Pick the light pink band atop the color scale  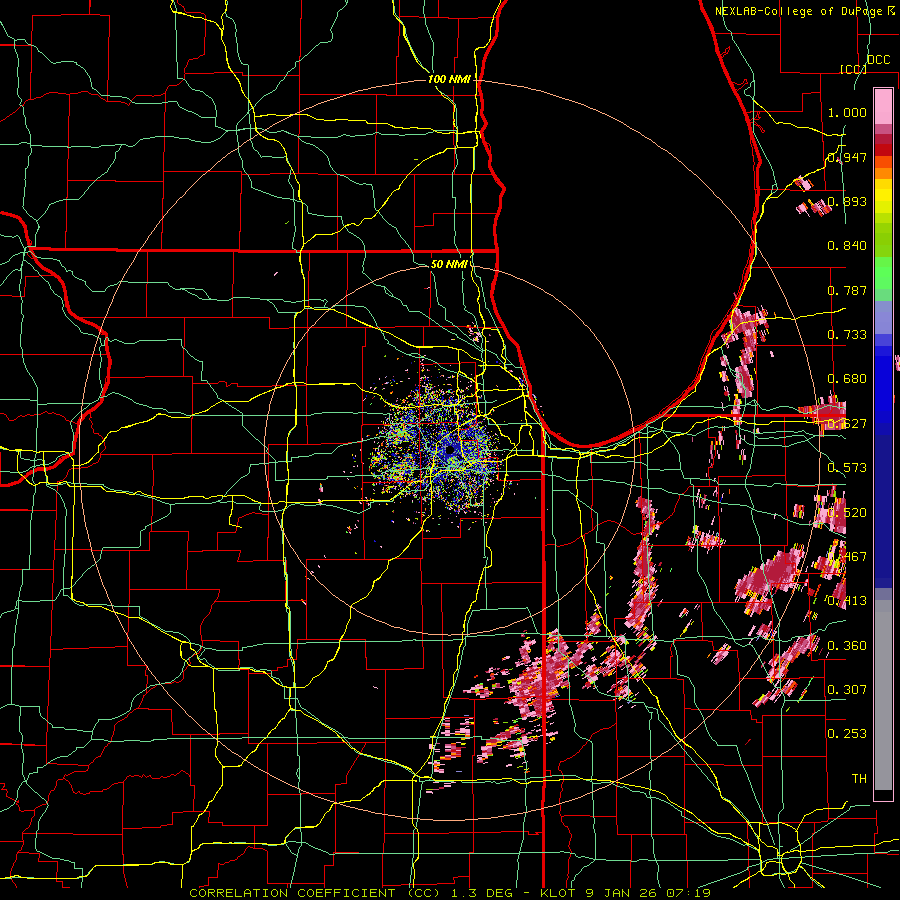pos(883,106)
